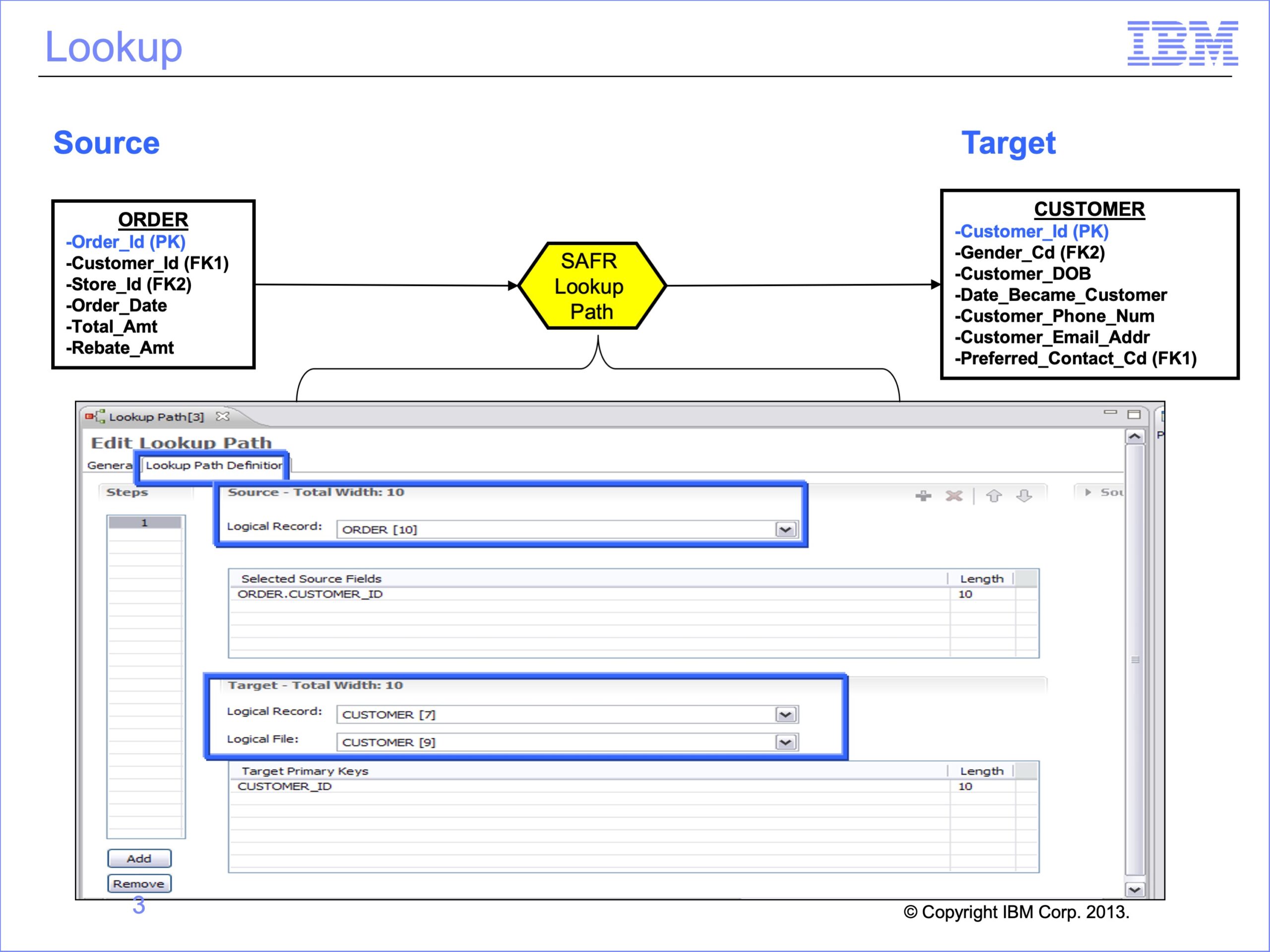Close the Lookup Path[3] editor tab

(223, 416)
